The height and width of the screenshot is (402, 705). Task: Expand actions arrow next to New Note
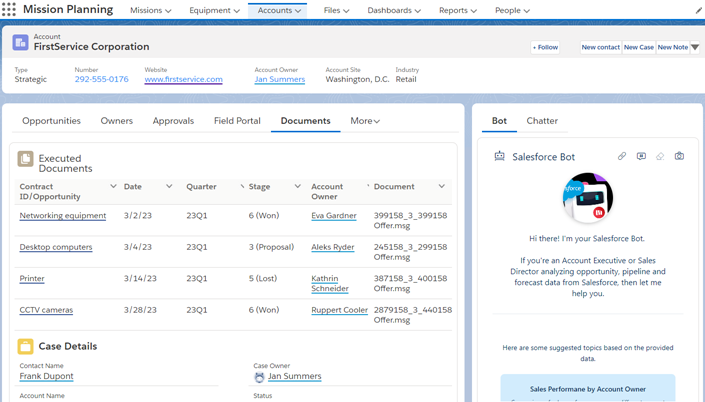[695, 47]
